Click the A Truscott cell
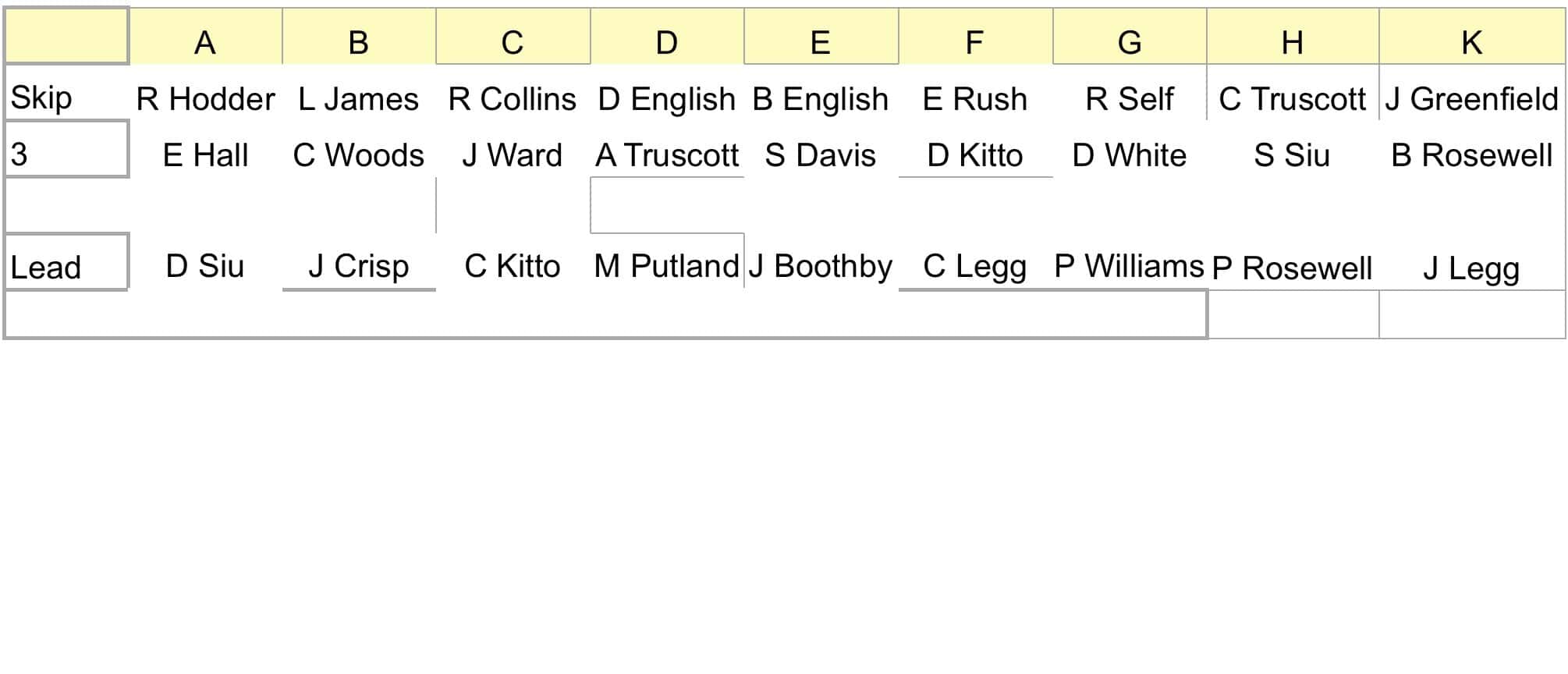The image size is (1568, 674). 666,155
